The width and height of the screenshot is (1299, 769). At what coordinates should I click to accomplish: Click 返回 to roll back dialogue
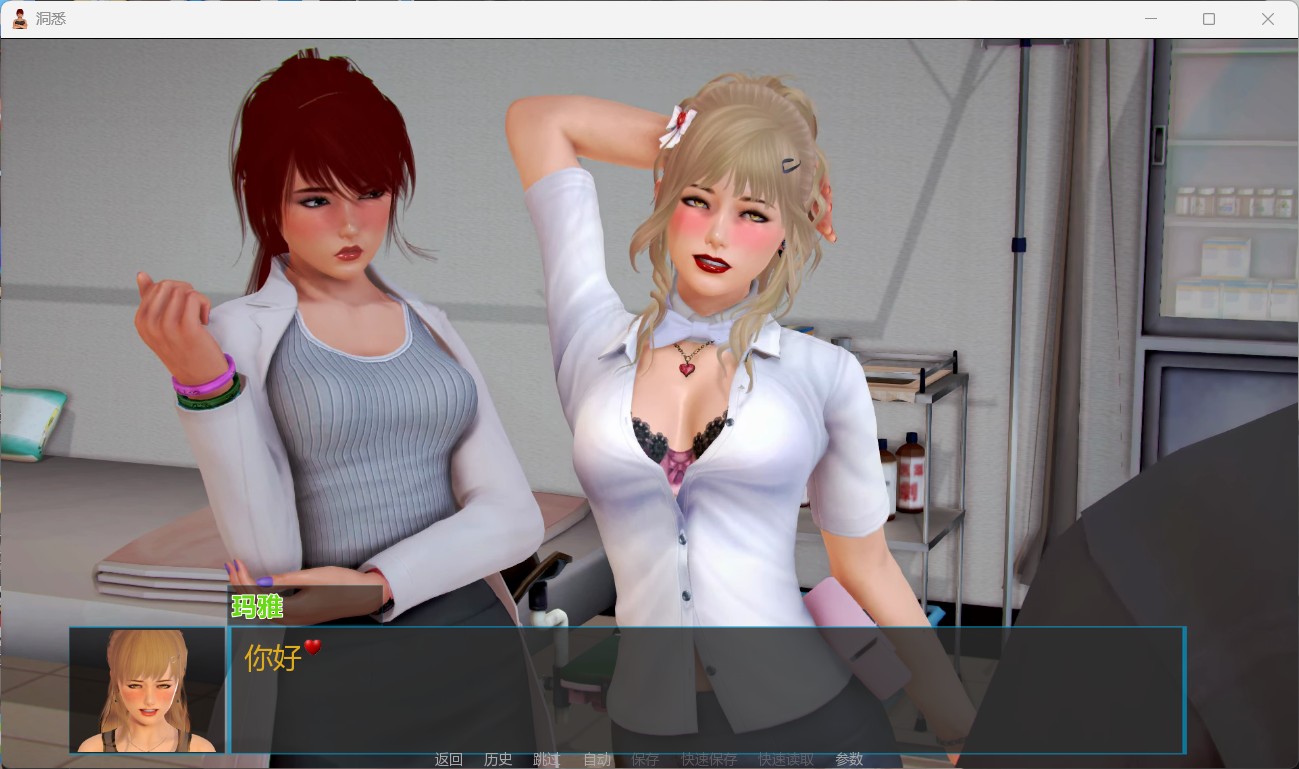(448, 759)
